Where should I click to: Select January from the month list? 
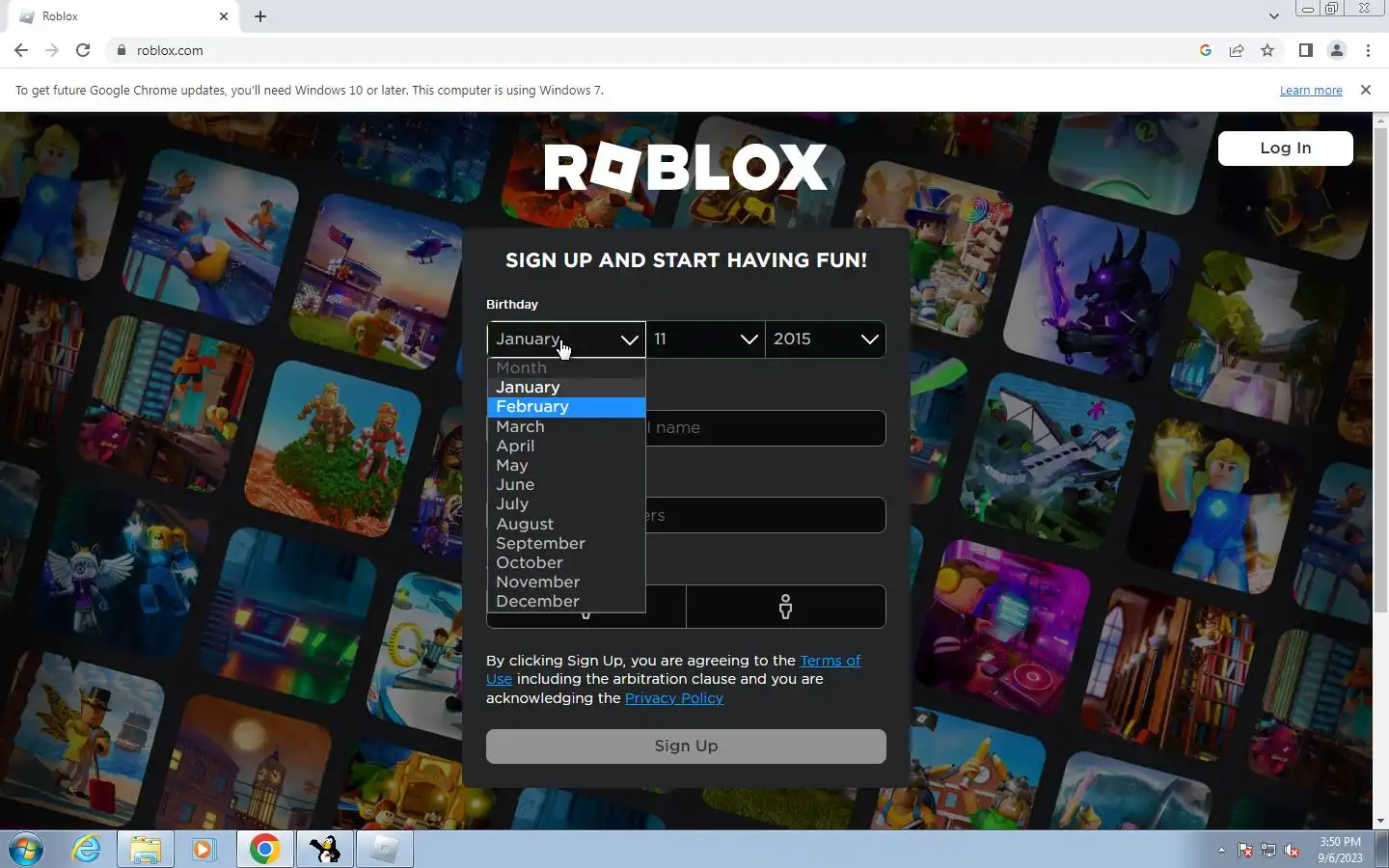click(x=566, y=387)
